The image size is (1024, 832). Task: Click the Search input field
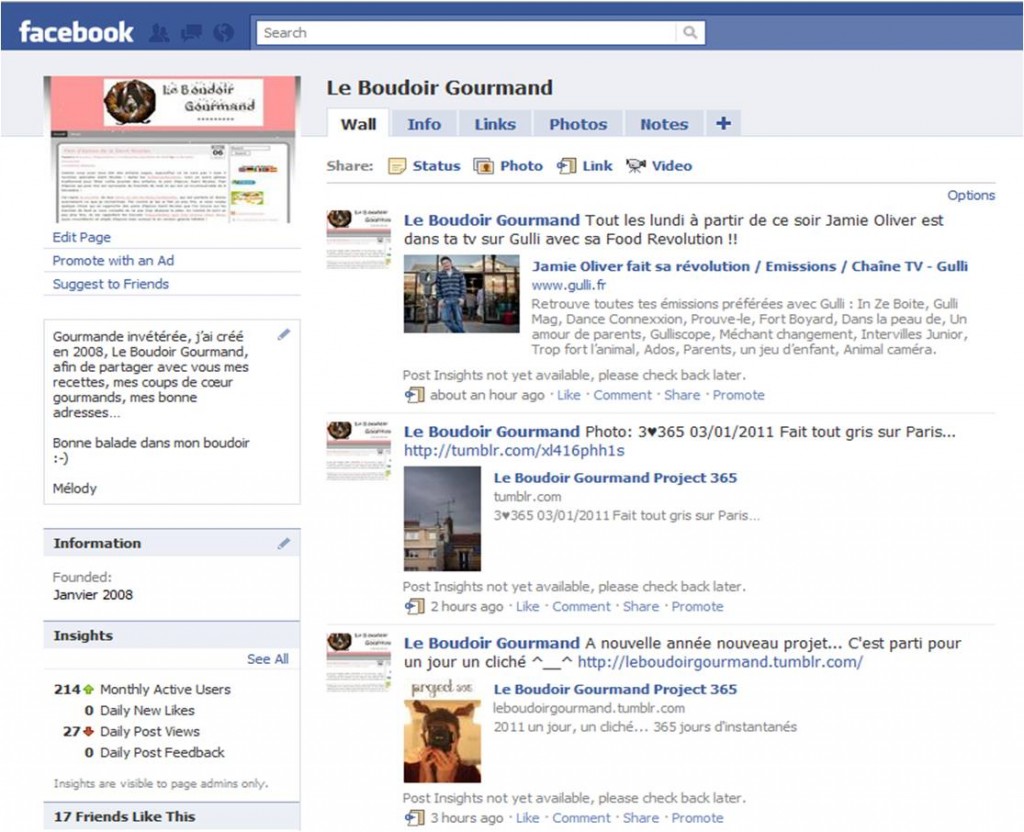coord(467,33)
